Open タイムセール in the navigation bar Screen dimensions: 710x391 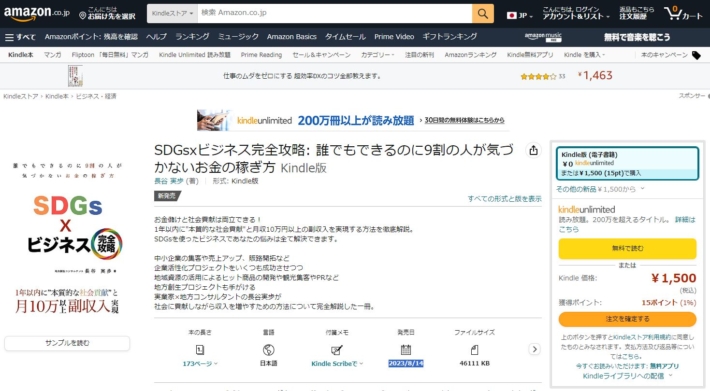[x=345, y=37]
